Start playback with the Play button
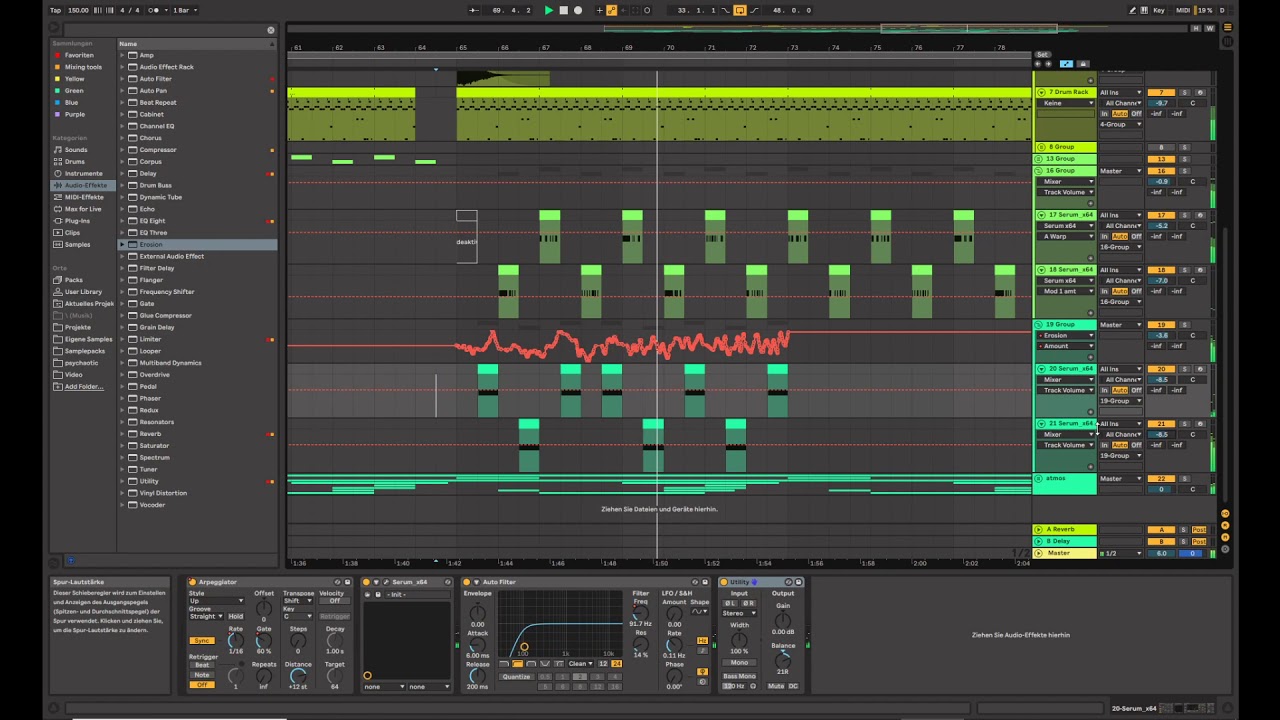The image size is (1280, 720). tap(548, 10)
